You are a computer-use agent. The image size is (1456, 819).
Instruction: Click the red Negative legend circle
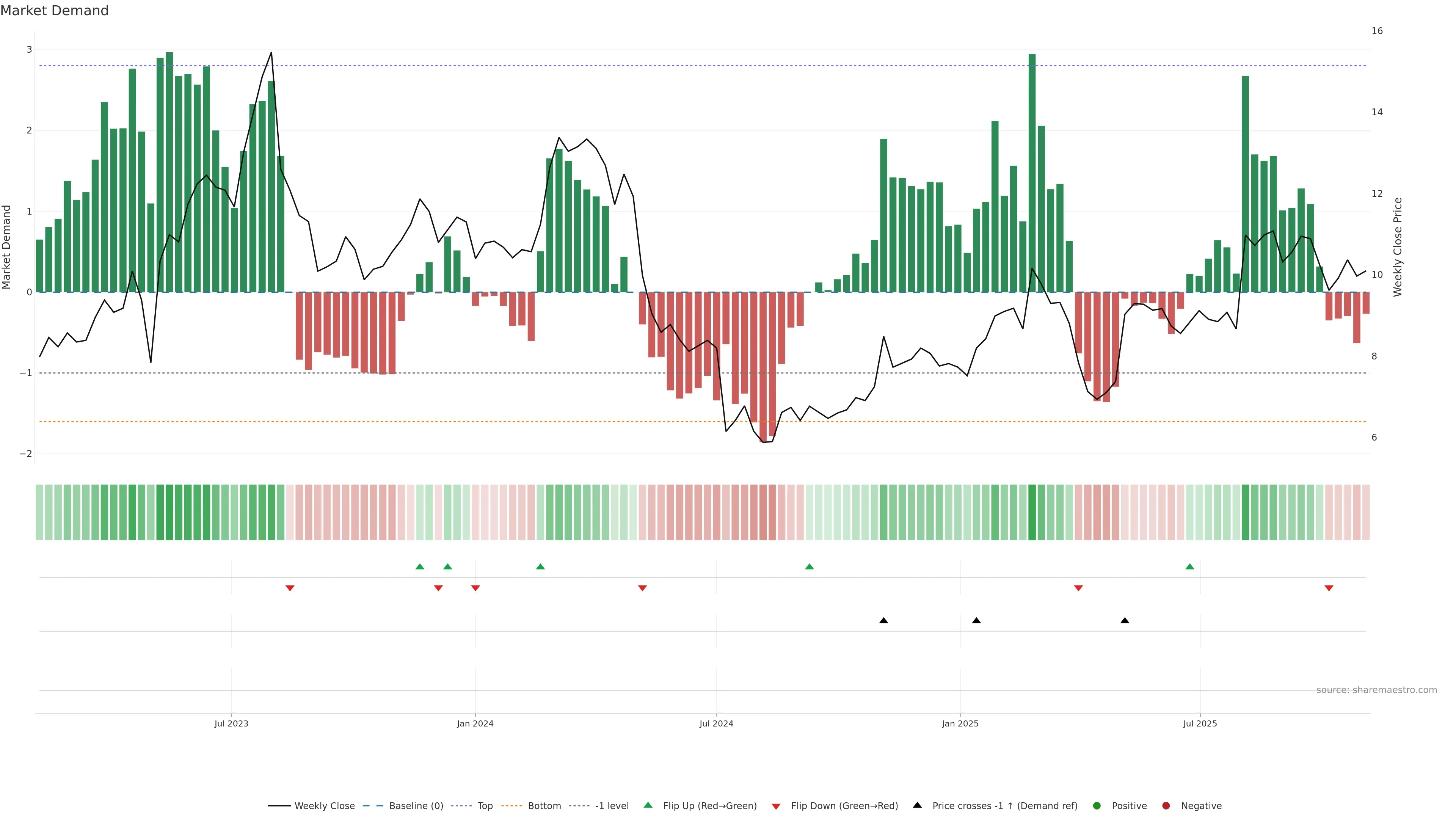click(1166, 805)
